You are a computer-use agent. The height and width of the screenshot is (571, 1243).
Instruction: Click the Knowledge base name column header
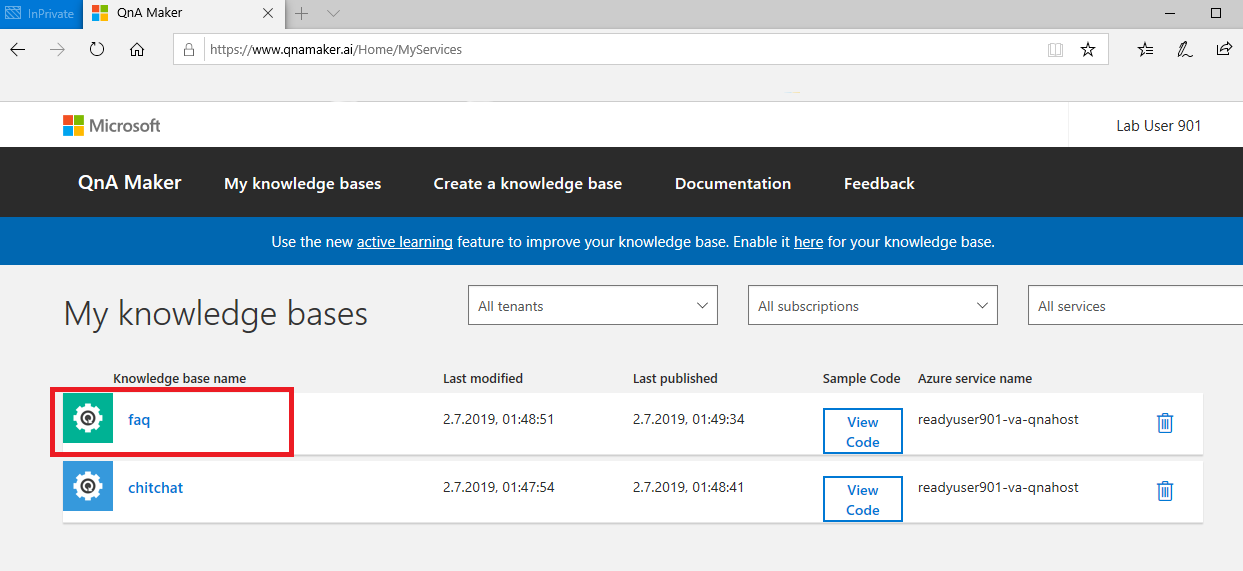[x=180, y=378]
